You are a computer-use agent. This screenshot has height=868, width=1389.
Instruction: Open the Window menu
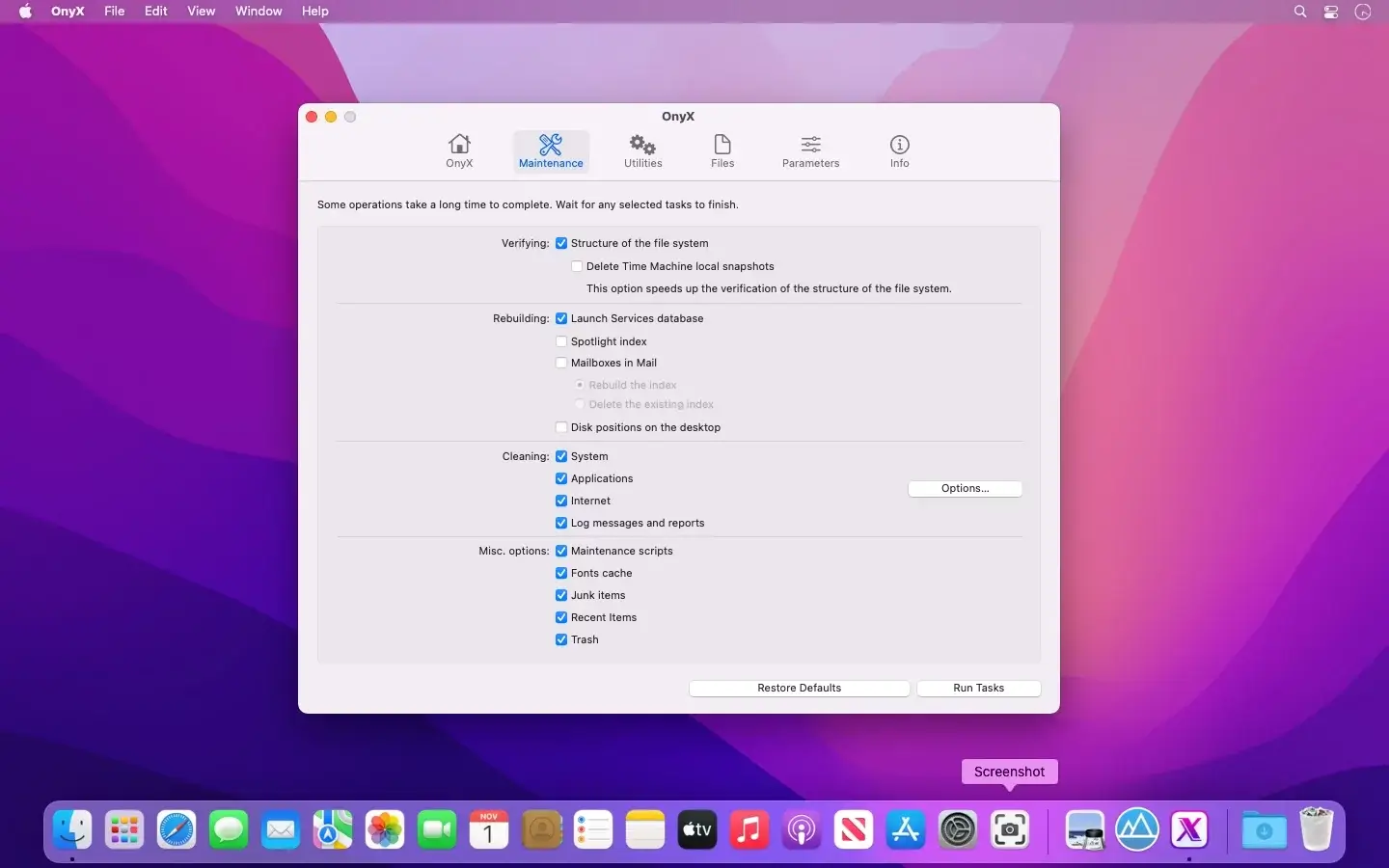tap(259, 12)
